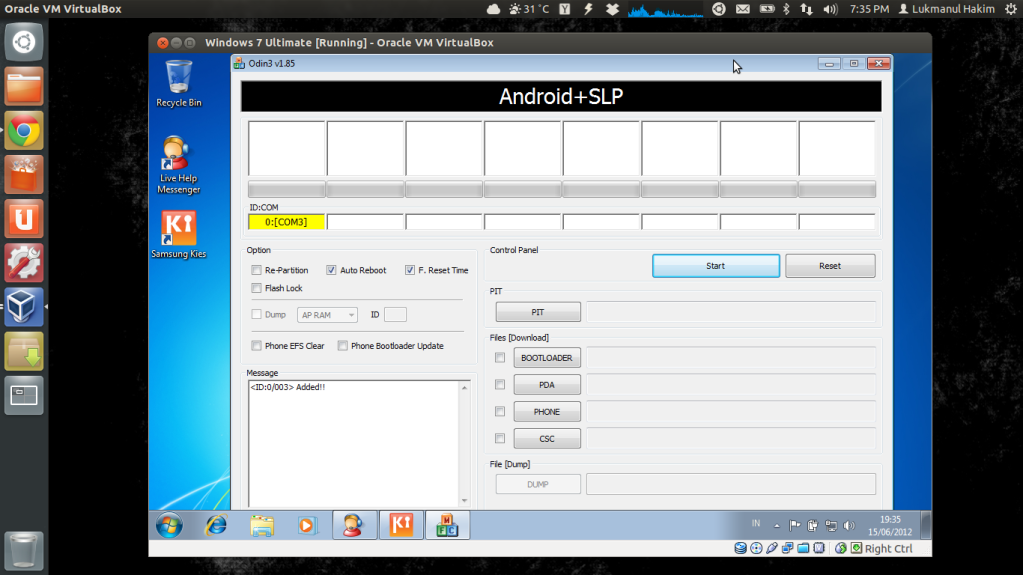The image size is (1023, 575).
Task: Open weather indicator showing 31 °C
Action: pos(529,9)
